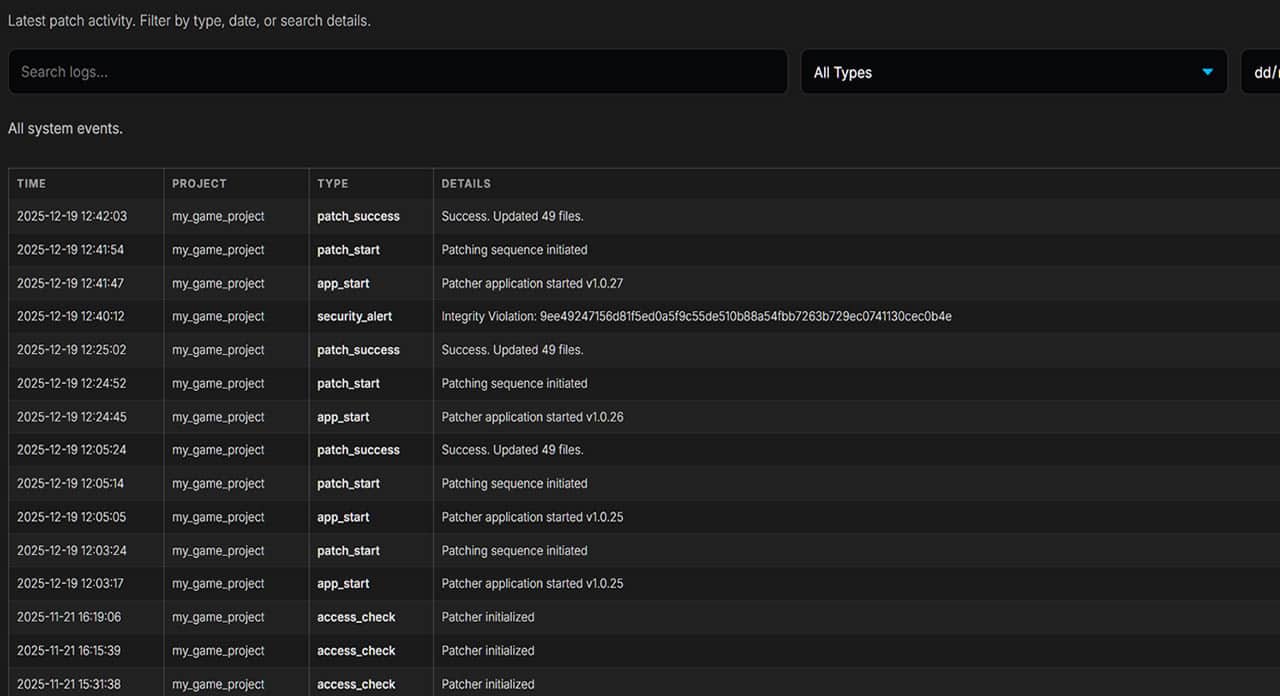The image size is (1280, 696).
Task: Select the timestamp 2025-12-19 12:03:17
Action: click(x=72, y=583)
